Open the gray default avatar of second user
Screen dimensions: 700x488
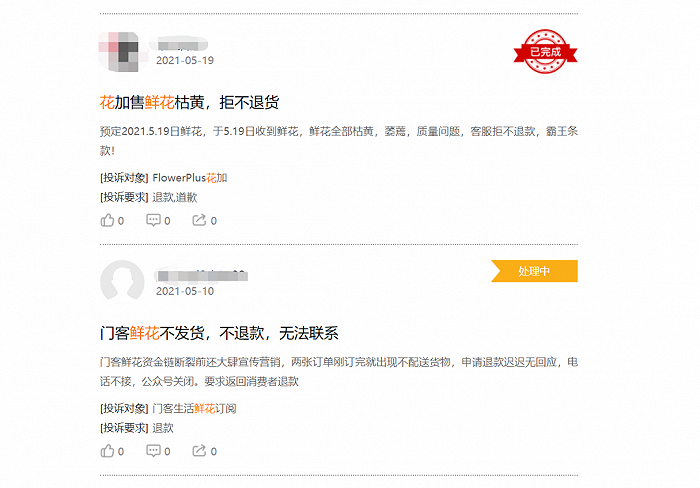pos(122,281)
